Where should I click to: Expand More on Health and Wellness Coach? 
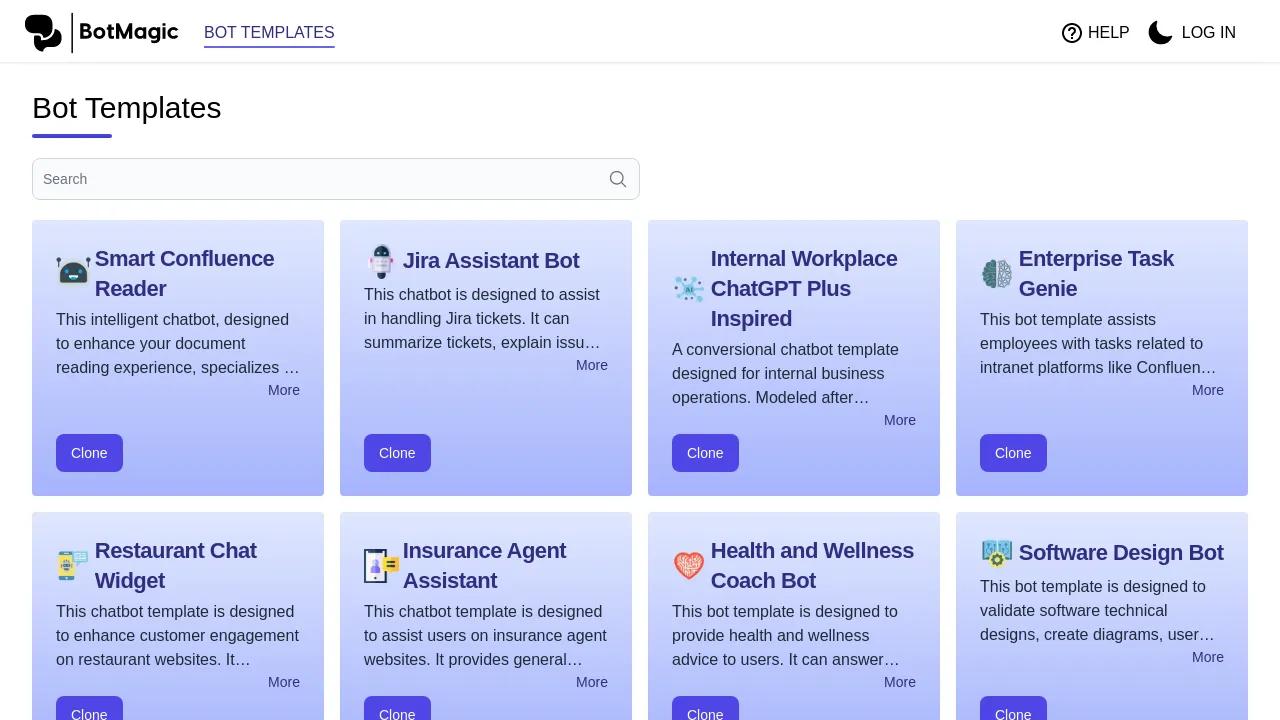pos(900,682)
